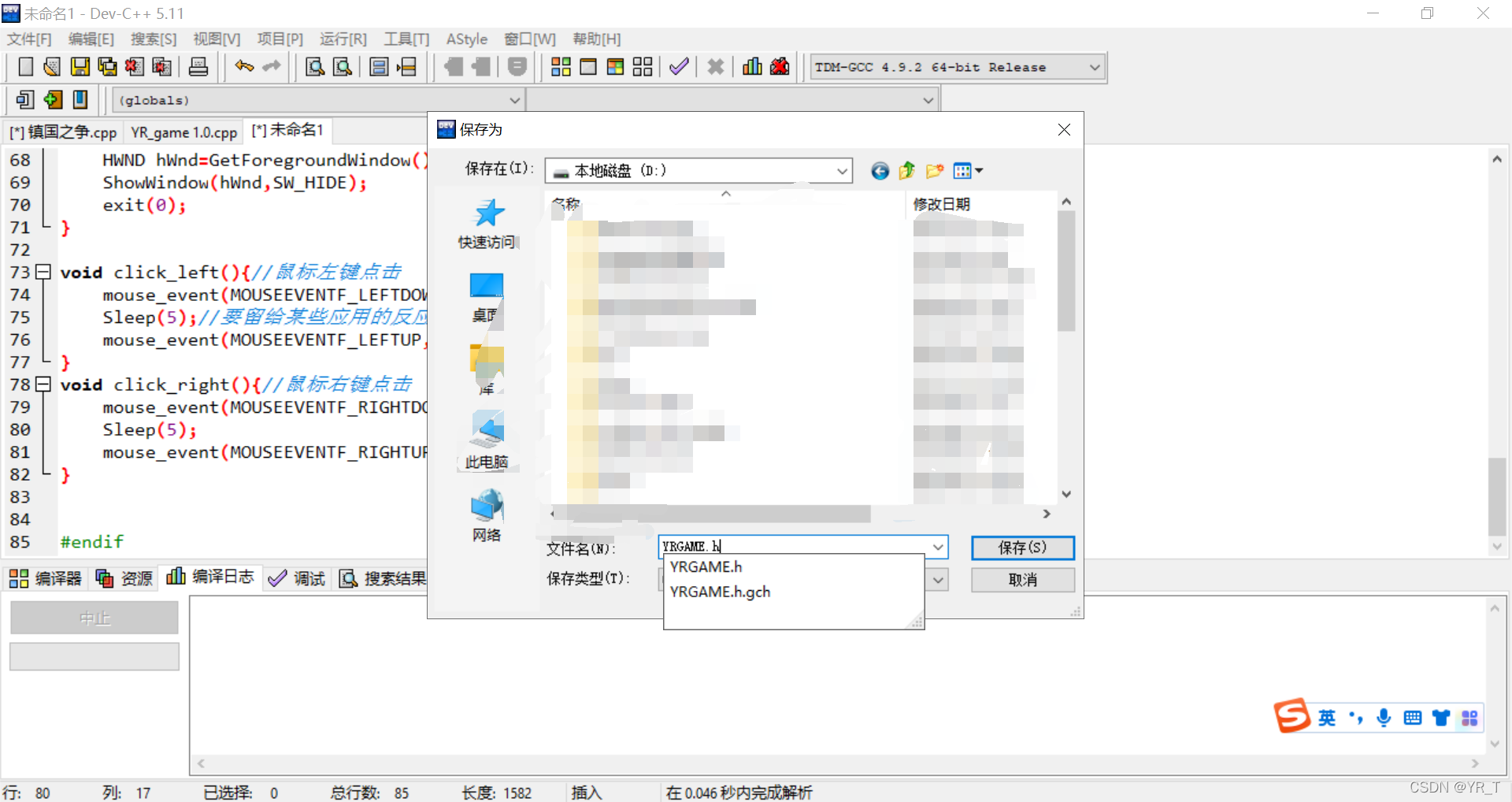
Task: Go up one folder level in dialog
Action: pyautogui.click(x=907, y=171)
